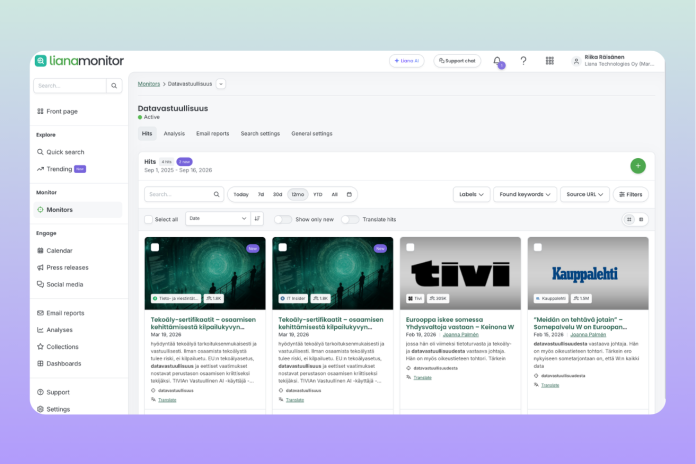
Task: Open Support chat
Action: coord(457,61)
